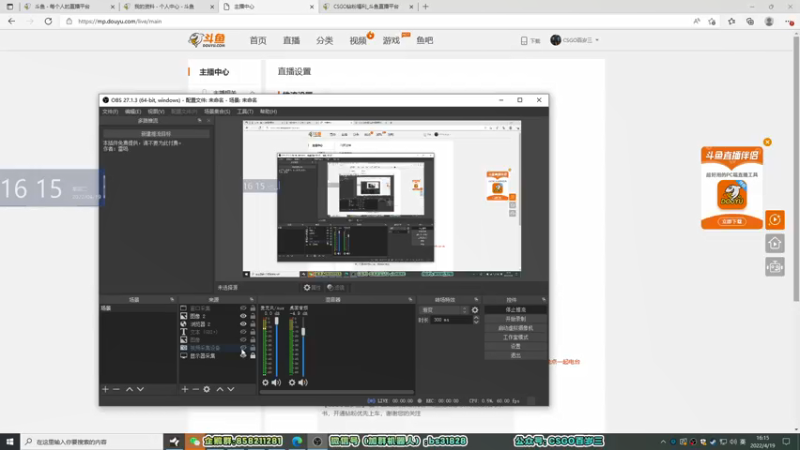
Task: Toggle visibility of 图像 2 source
Action: click(243, 316)
